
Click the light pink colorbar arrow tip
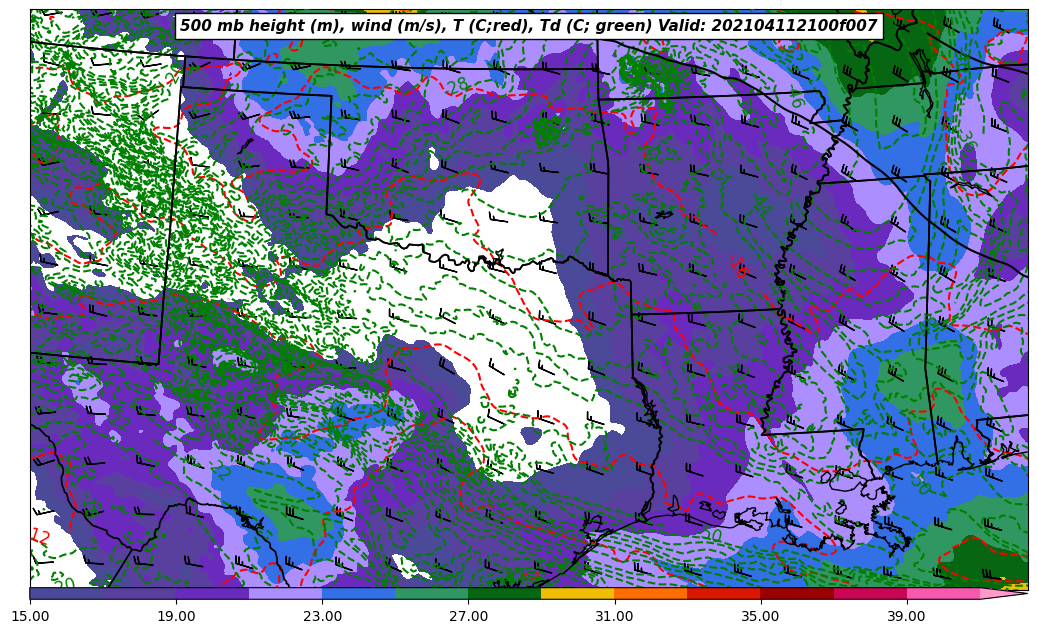point(1005,593)
